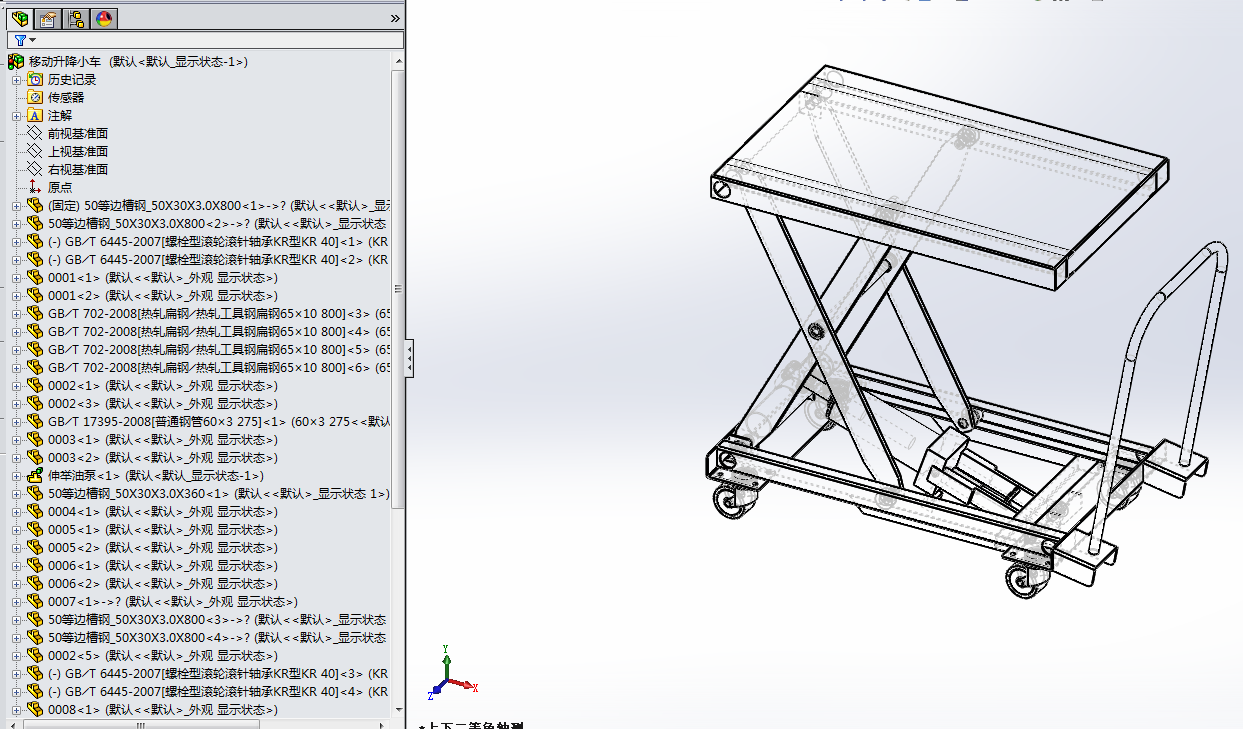Image resolution: width=1243 pixels, height=729 pixels.
Task: Select the 注解 annotations icon
Action: click(x=35, y=116)
